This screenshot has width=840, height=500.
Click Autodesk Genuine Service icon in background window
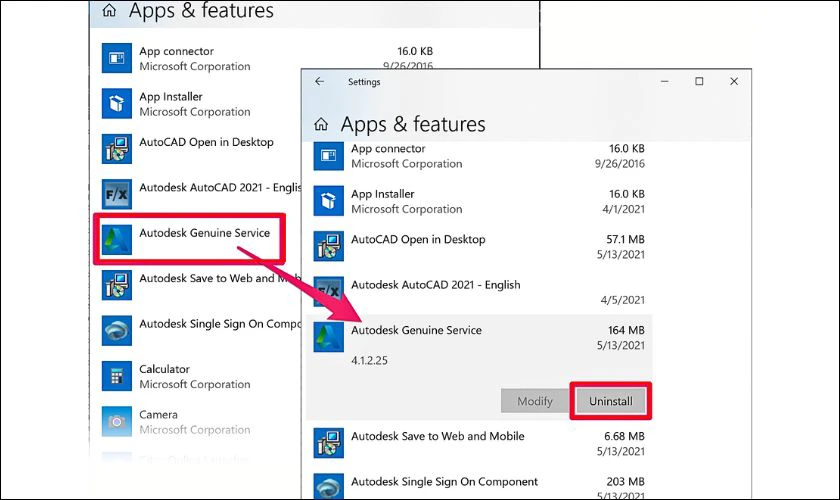[117, 240]
